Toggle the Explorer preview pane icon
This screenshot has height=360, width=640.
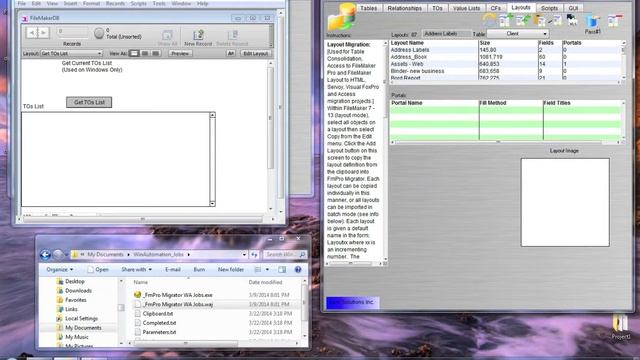(x=282, y=269)
